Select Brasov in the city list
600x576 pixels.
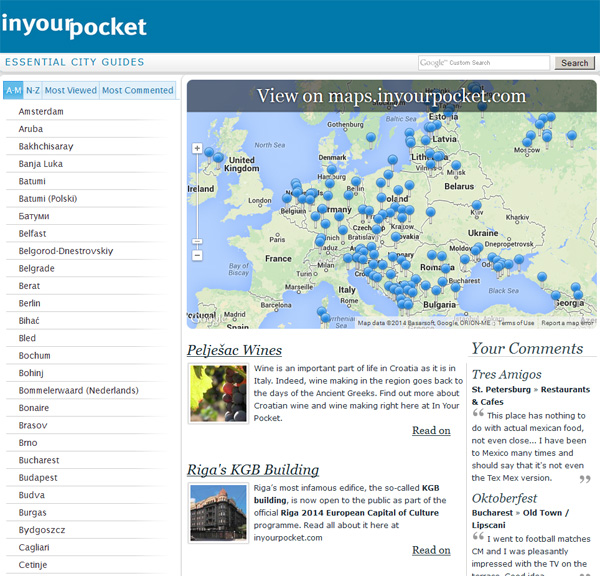pyautogui.click(x=33, y=425)
